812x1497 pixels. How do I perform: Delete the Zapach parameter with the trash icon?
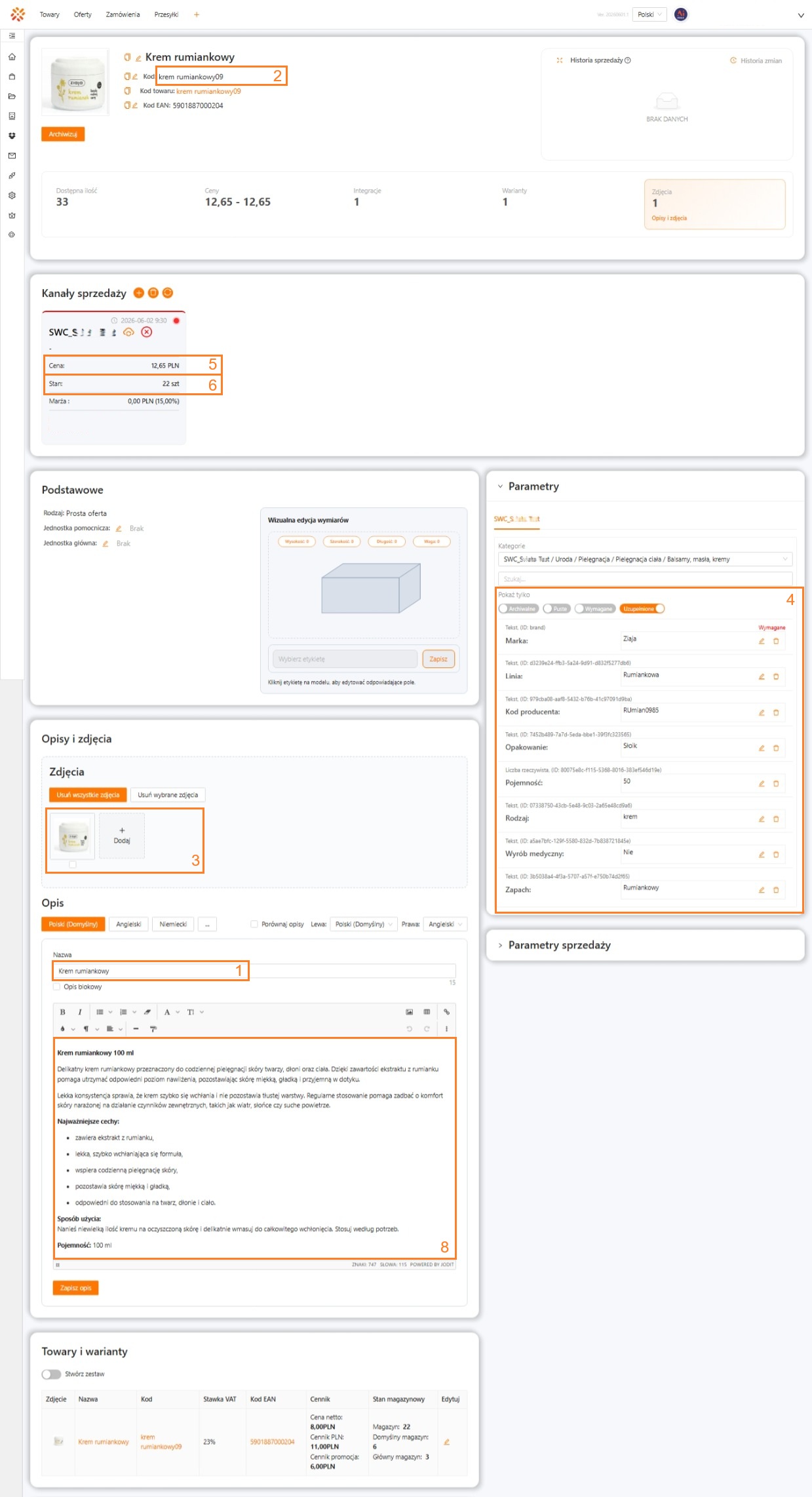[776, 889]
